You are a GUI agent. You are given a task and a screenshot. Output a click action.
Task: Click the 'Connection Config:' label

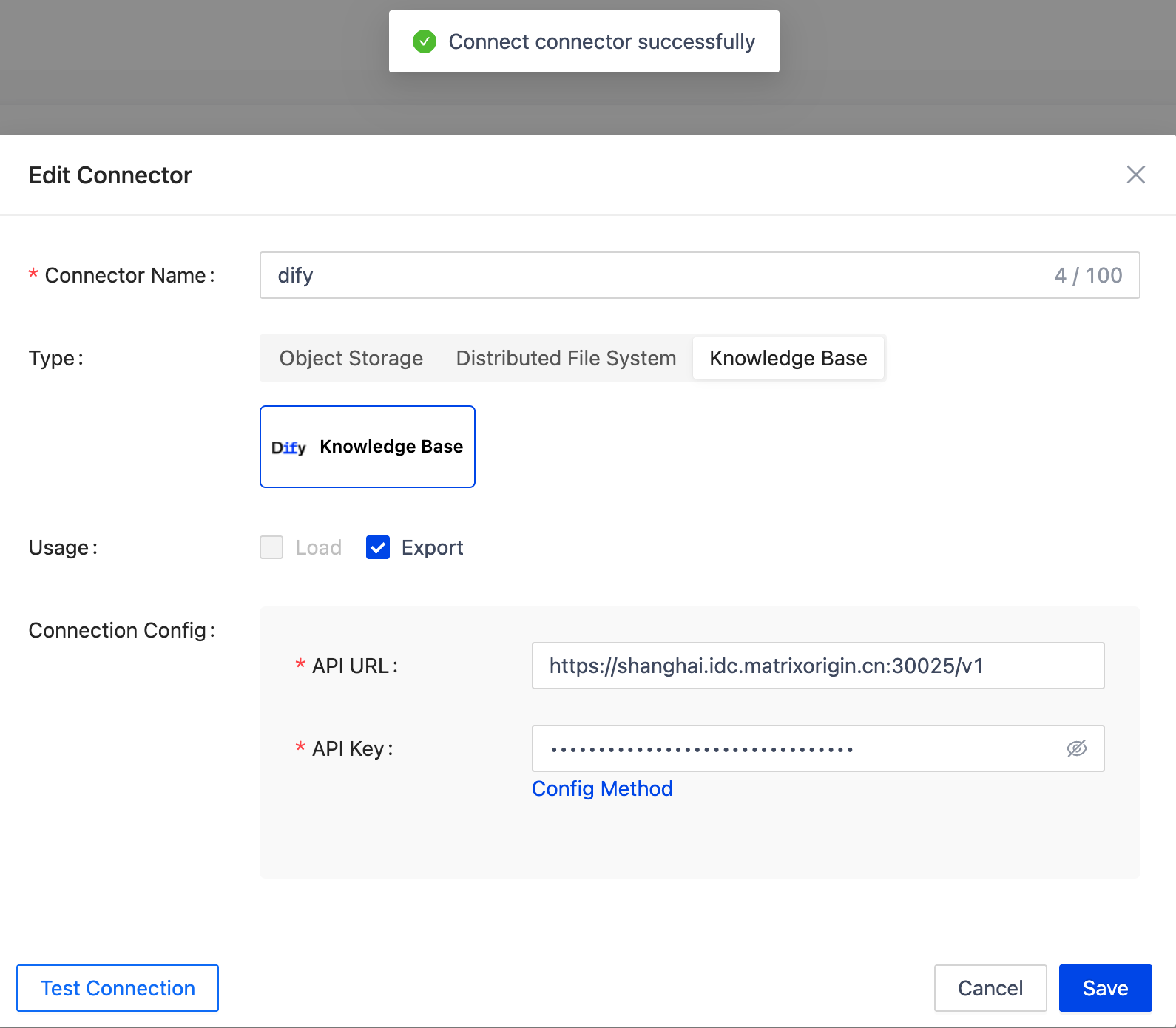pos(122,630)
